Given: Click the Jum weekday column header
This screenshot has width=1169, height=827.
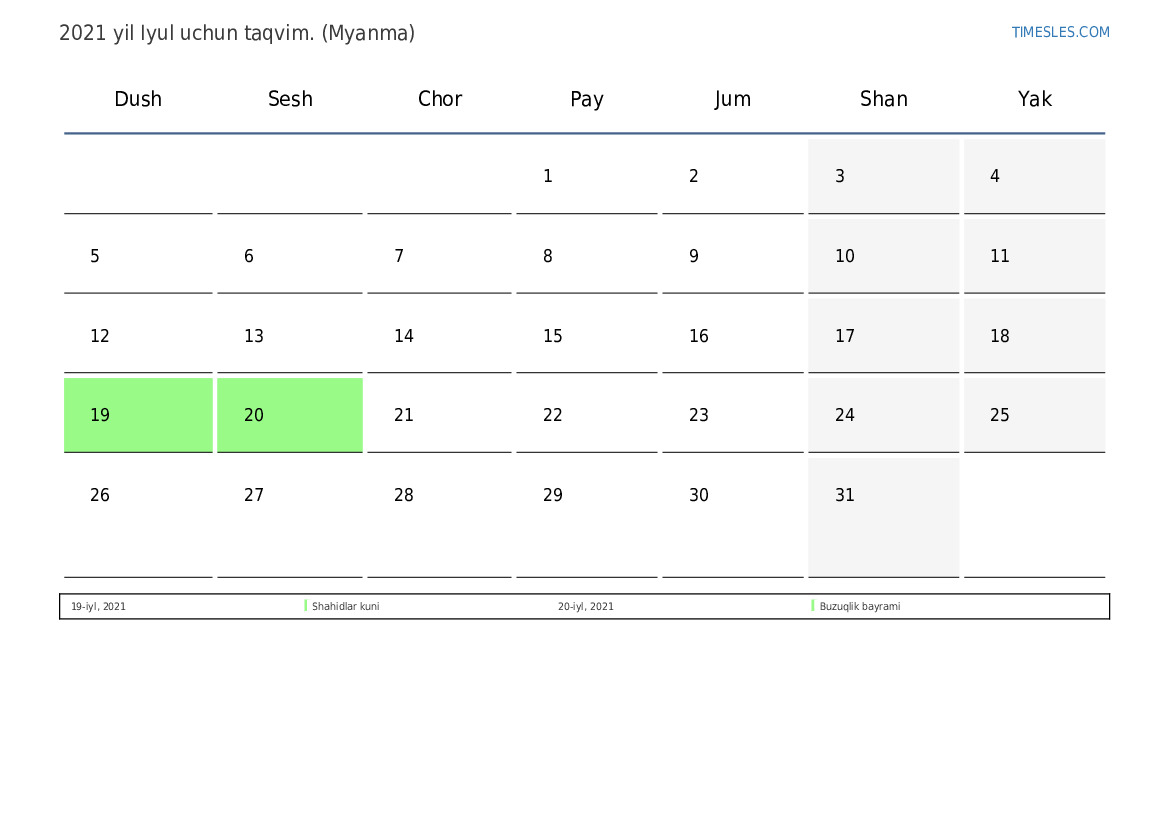Looking at the screenshot, I should (732, 99).
